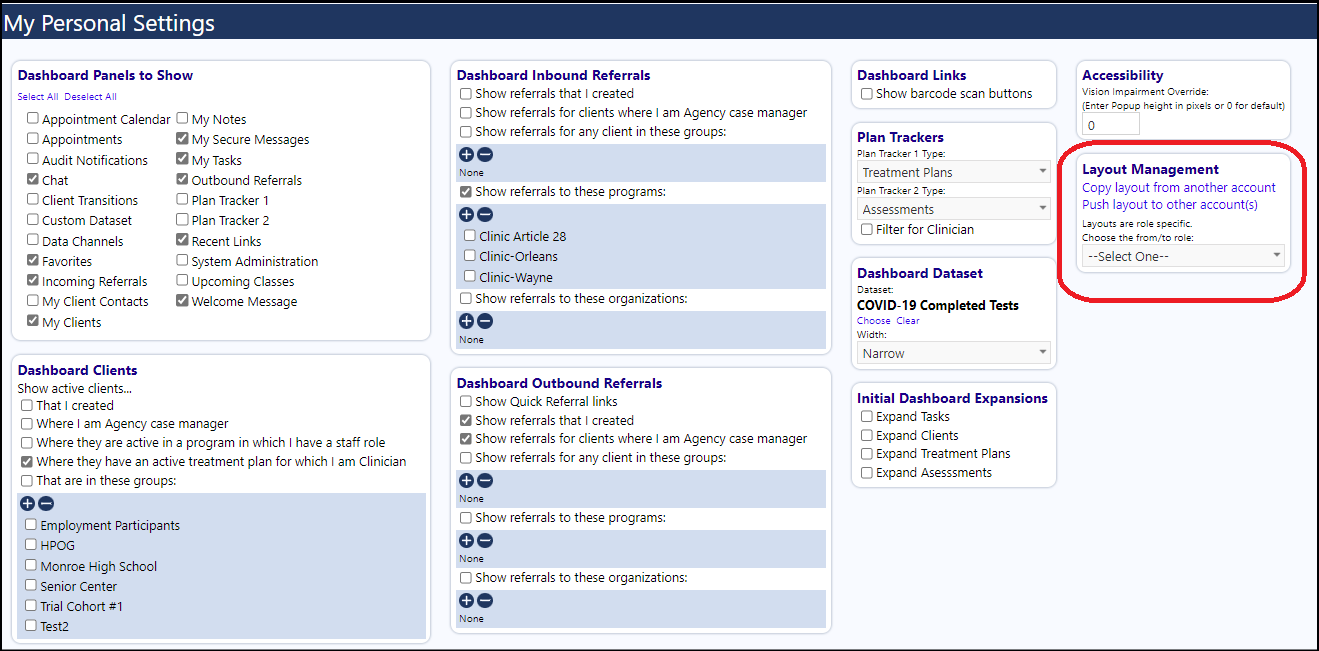Image resolution: width=1319 pixels, height=651 pixels.
Task: Click 'COVID-19 Completed Tests' dataset name
Action: (x=939, y=305)
